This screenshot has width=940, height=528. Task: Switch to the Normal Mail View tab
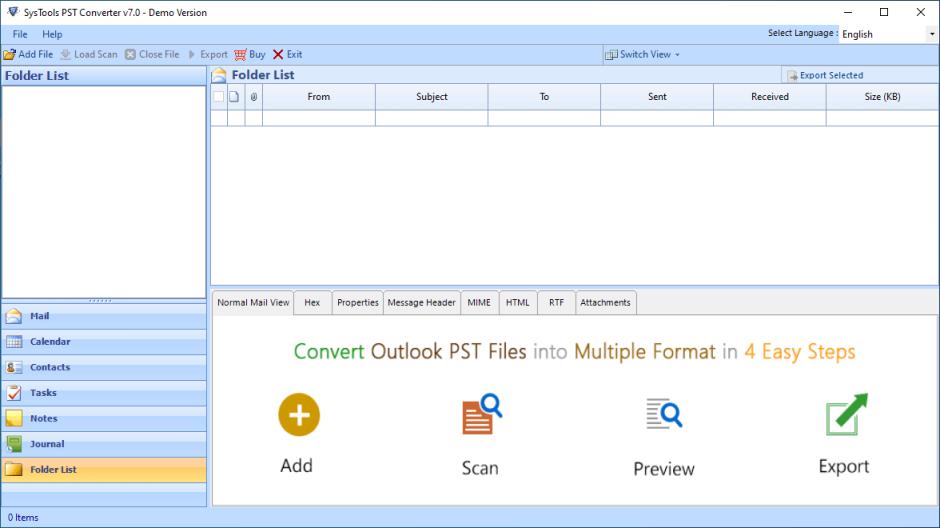point(253,303)
